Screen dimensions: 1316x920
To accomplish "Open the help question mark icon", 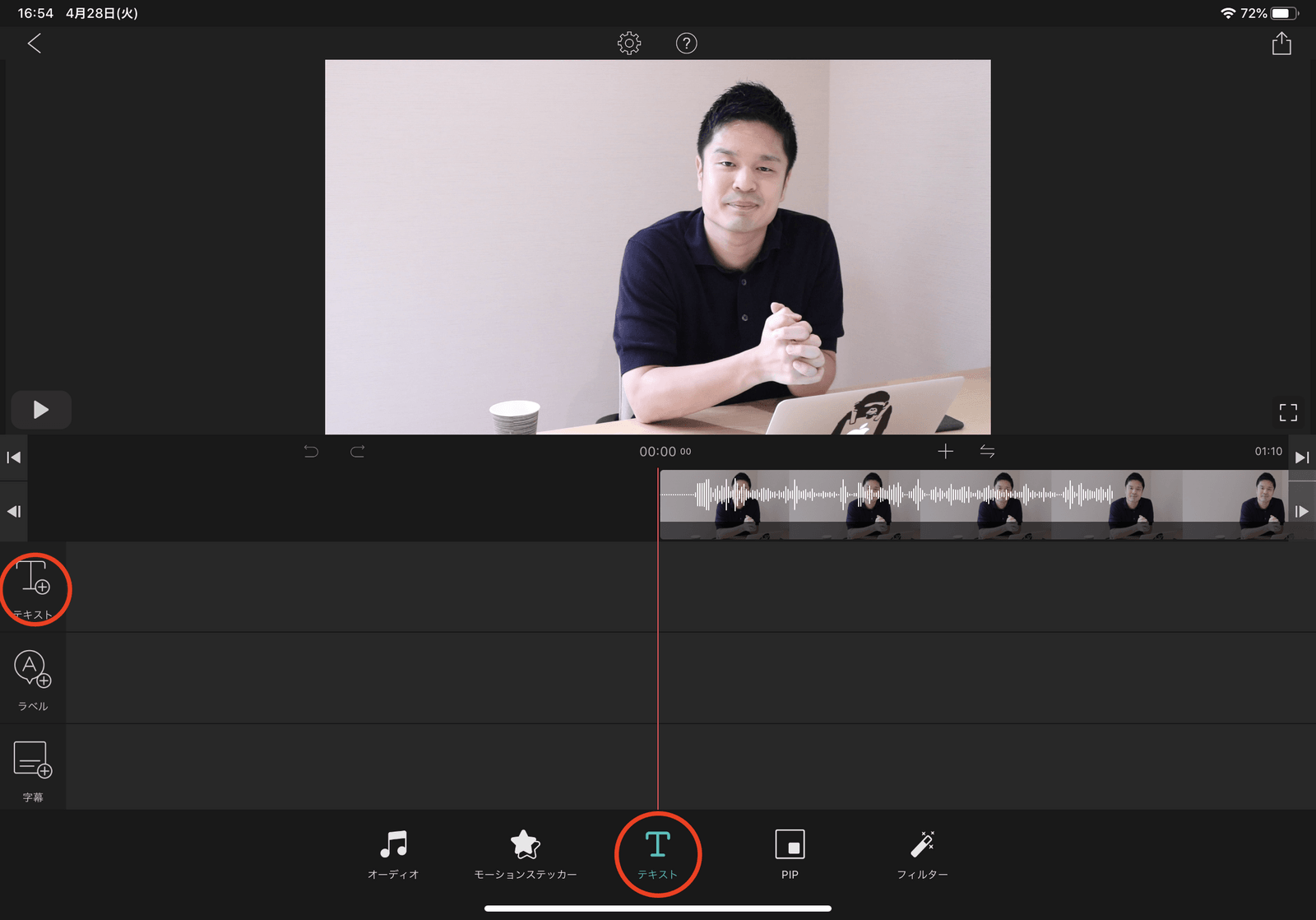I will 686,44.
